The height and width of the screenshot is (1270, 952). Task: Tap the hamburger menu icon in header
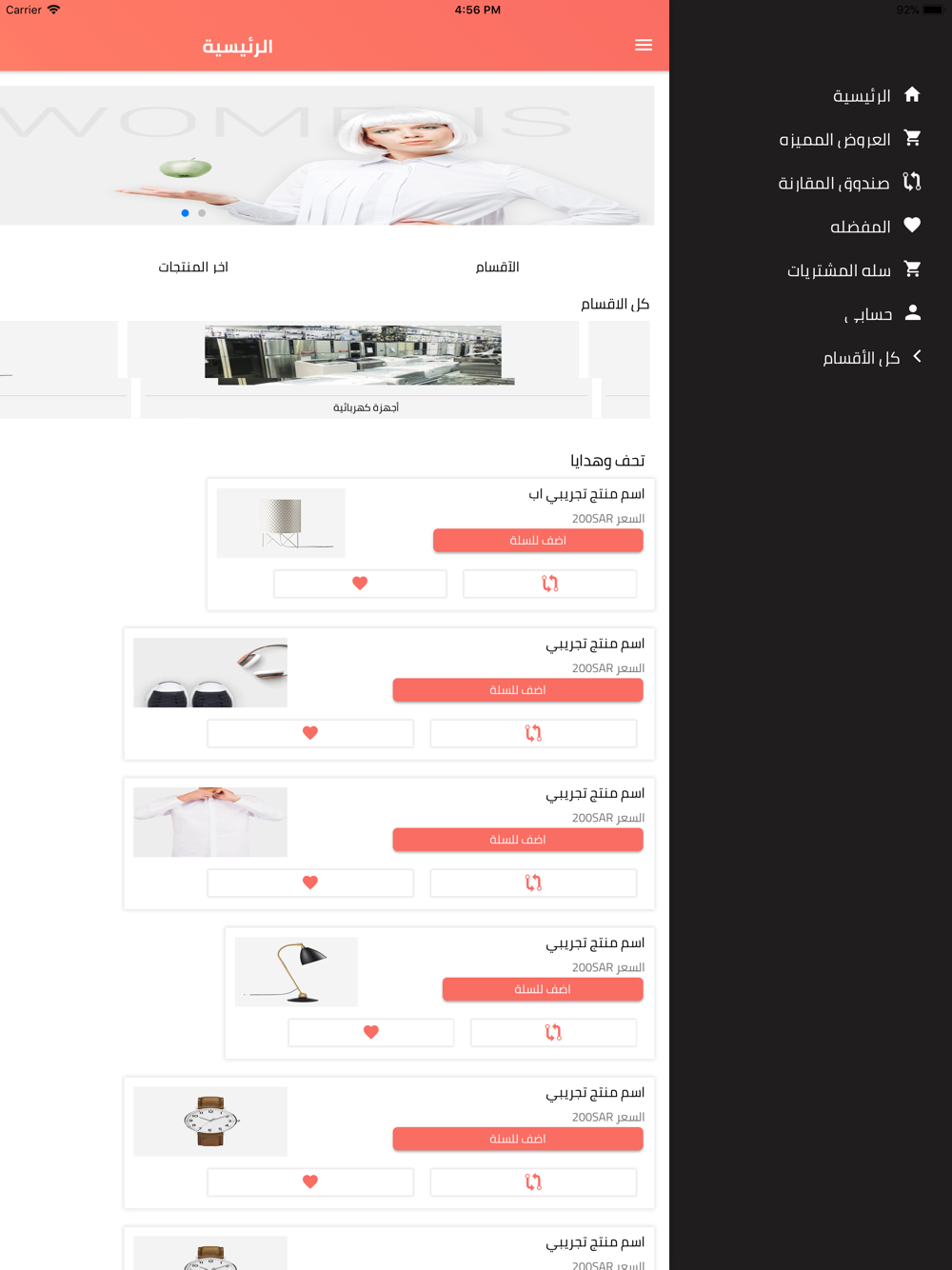tap(644, 45)
